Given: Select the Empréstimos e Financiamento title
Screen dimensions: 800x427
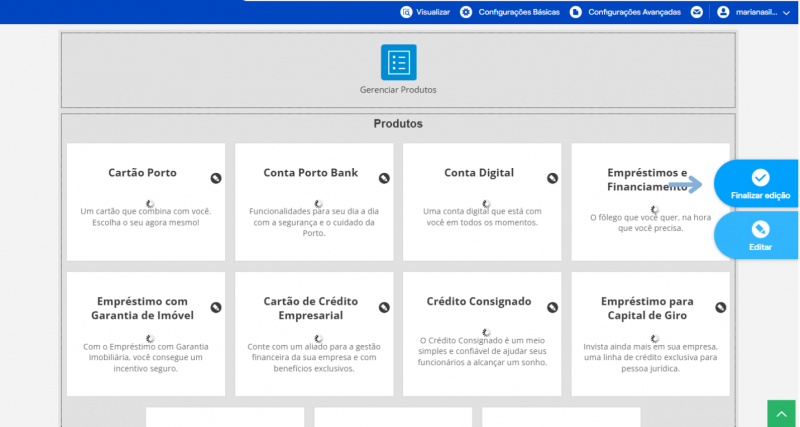Looking at the screenshot, I should coord(647,180).
